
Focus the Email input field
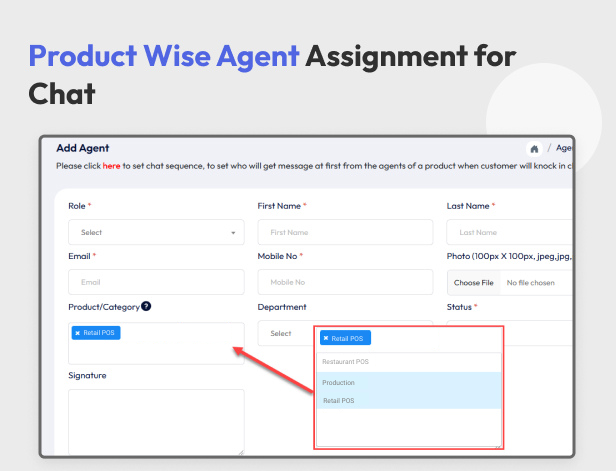[x=155, y=282]
